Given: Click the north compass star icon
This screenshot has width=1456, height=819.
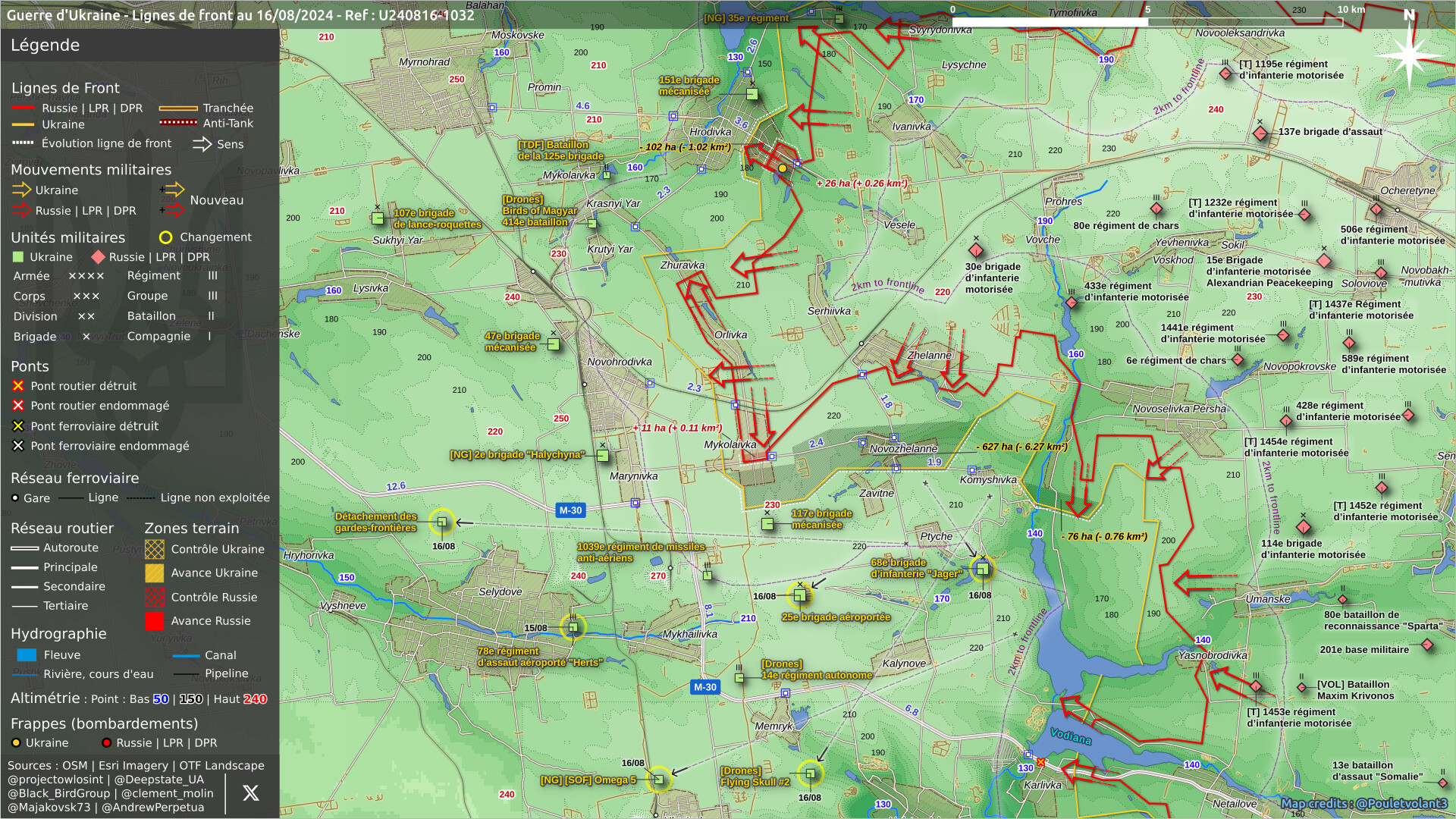Looking at the screenshot, I should 1409,54.
